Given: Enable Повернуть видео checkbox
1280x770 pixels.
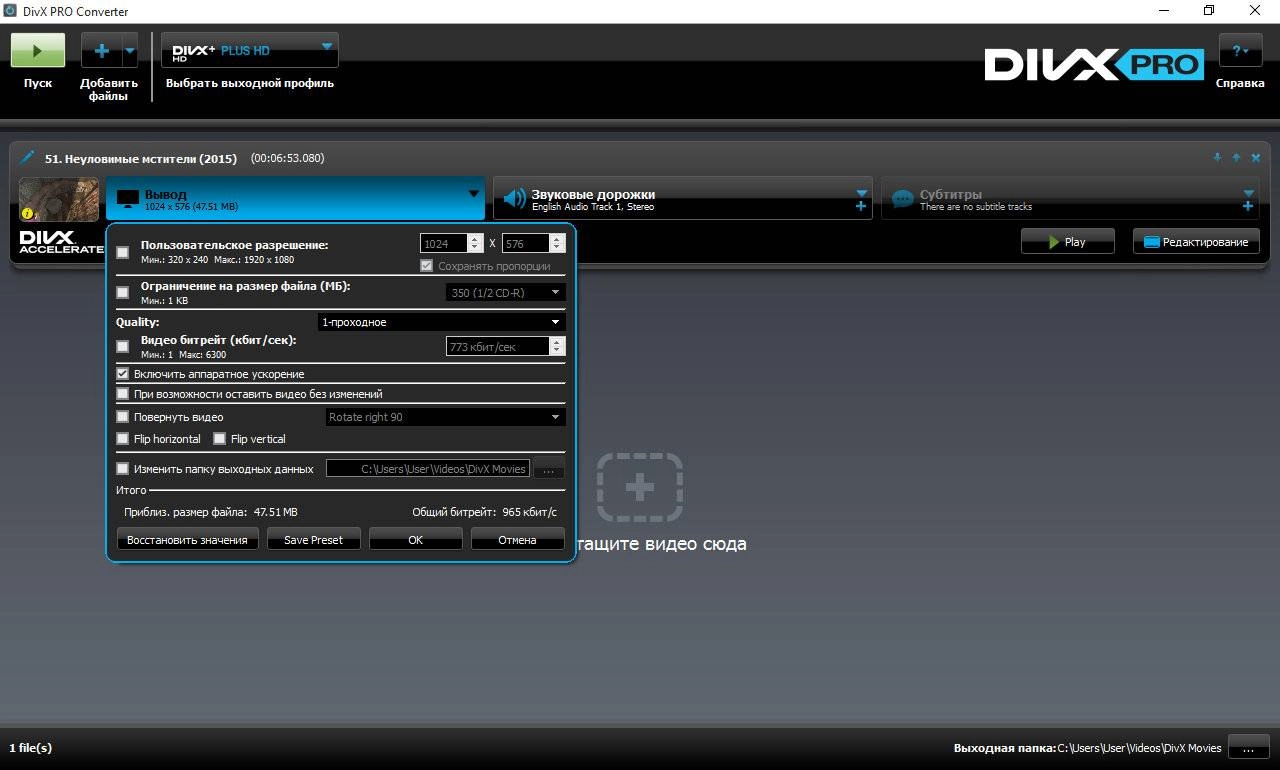Looking at the screenshot, I should coord(123,417).
